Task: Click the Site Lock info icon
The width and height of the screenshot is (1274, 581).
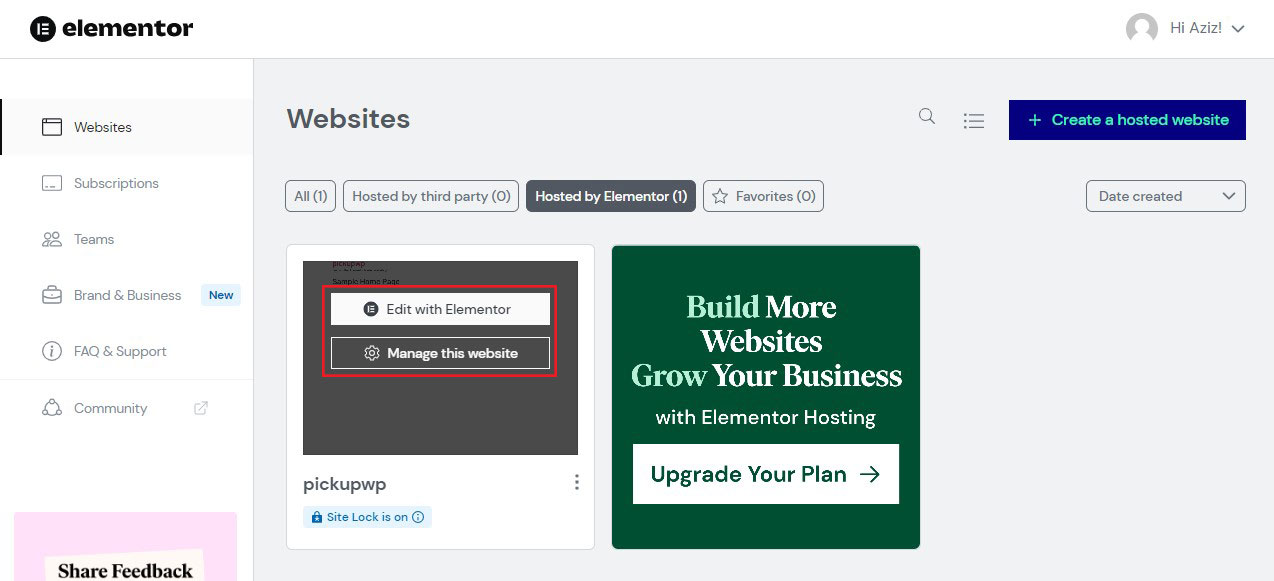Action: point(418,517)
